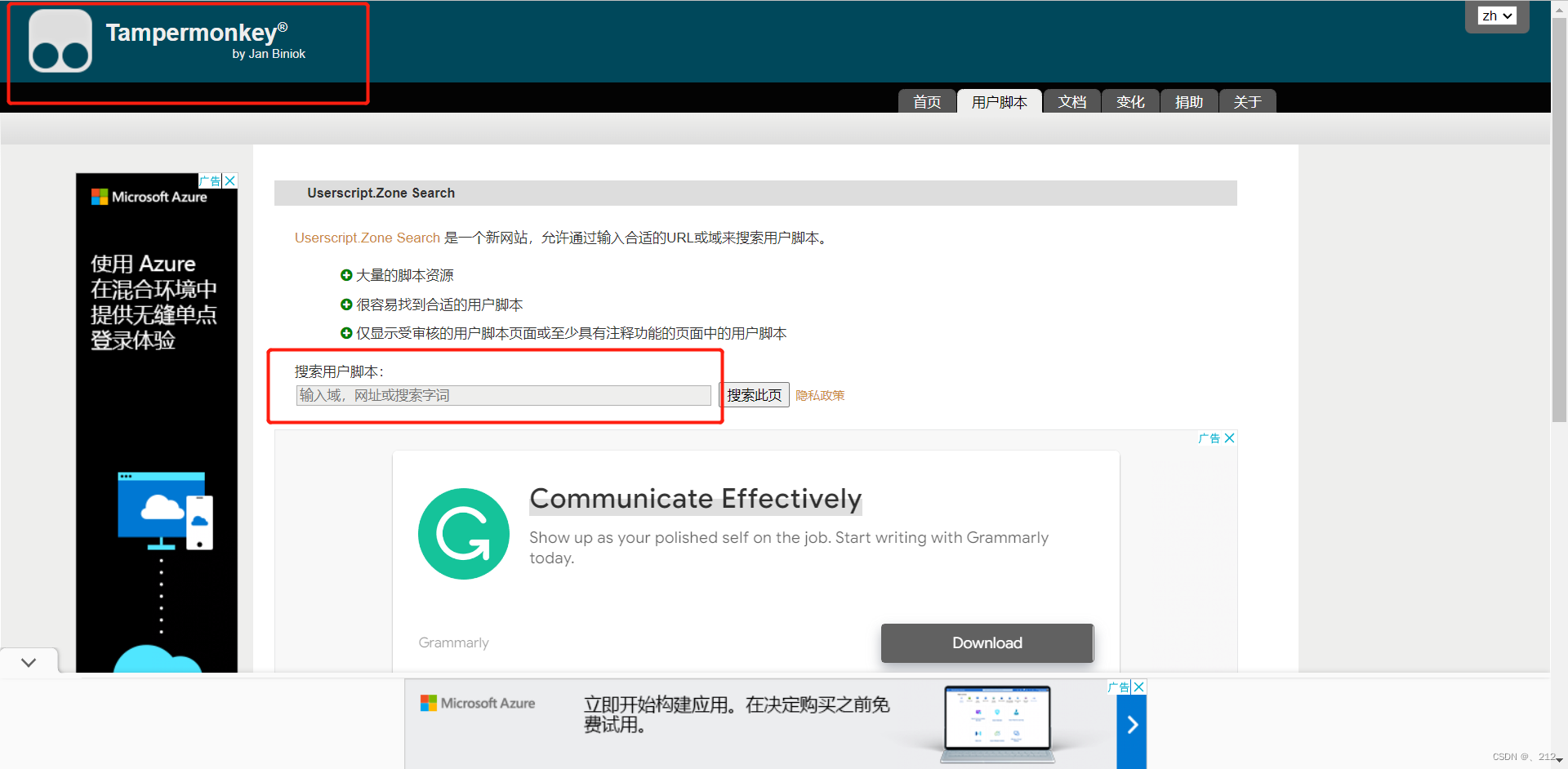The height and width of the screenshot is (769, 1568).
Task: Close the left Azure sidebar ad
Action: pyautogui.click(x=230, y=180)
